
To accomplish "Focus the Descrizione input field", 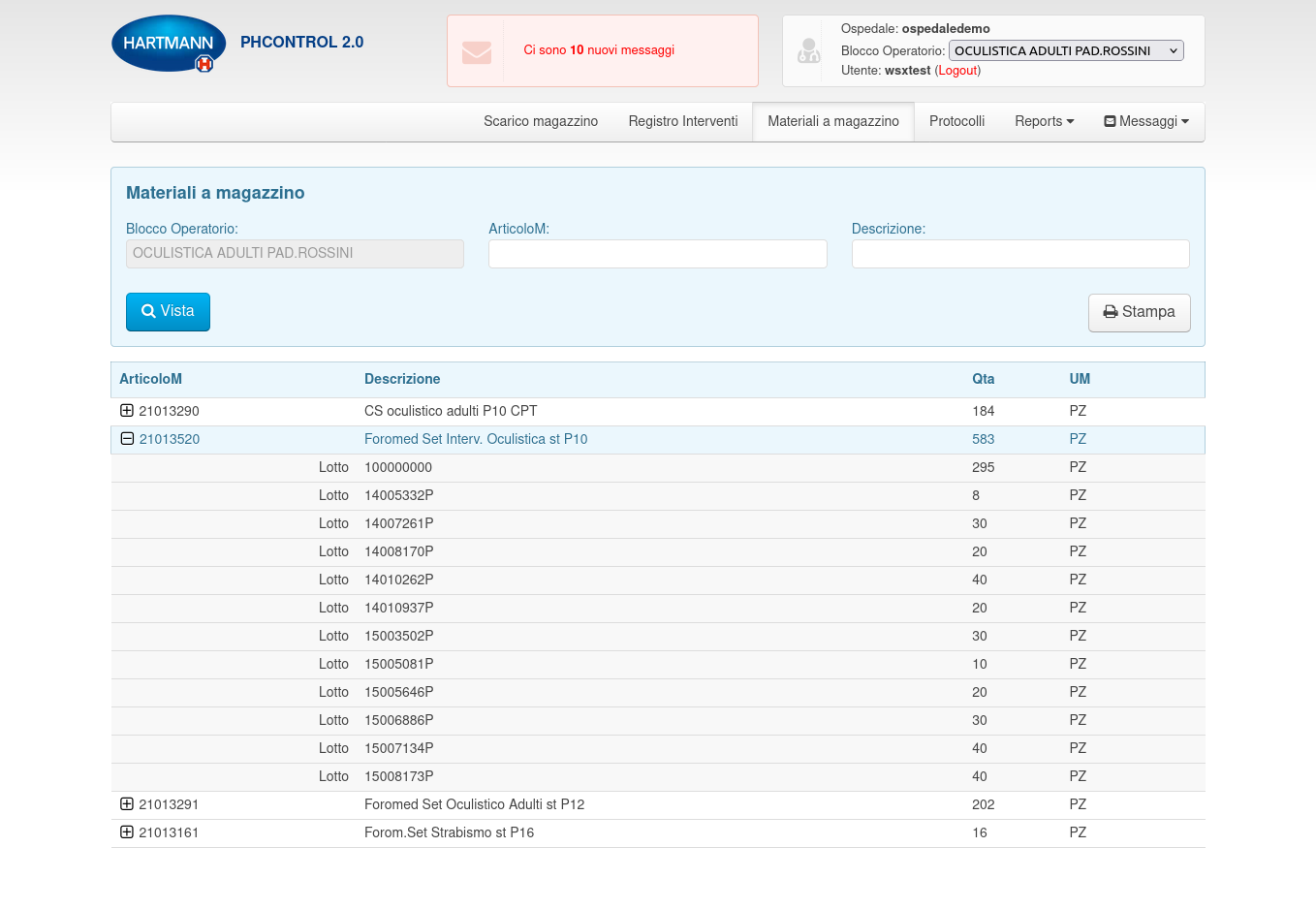I will [1020, 254].
